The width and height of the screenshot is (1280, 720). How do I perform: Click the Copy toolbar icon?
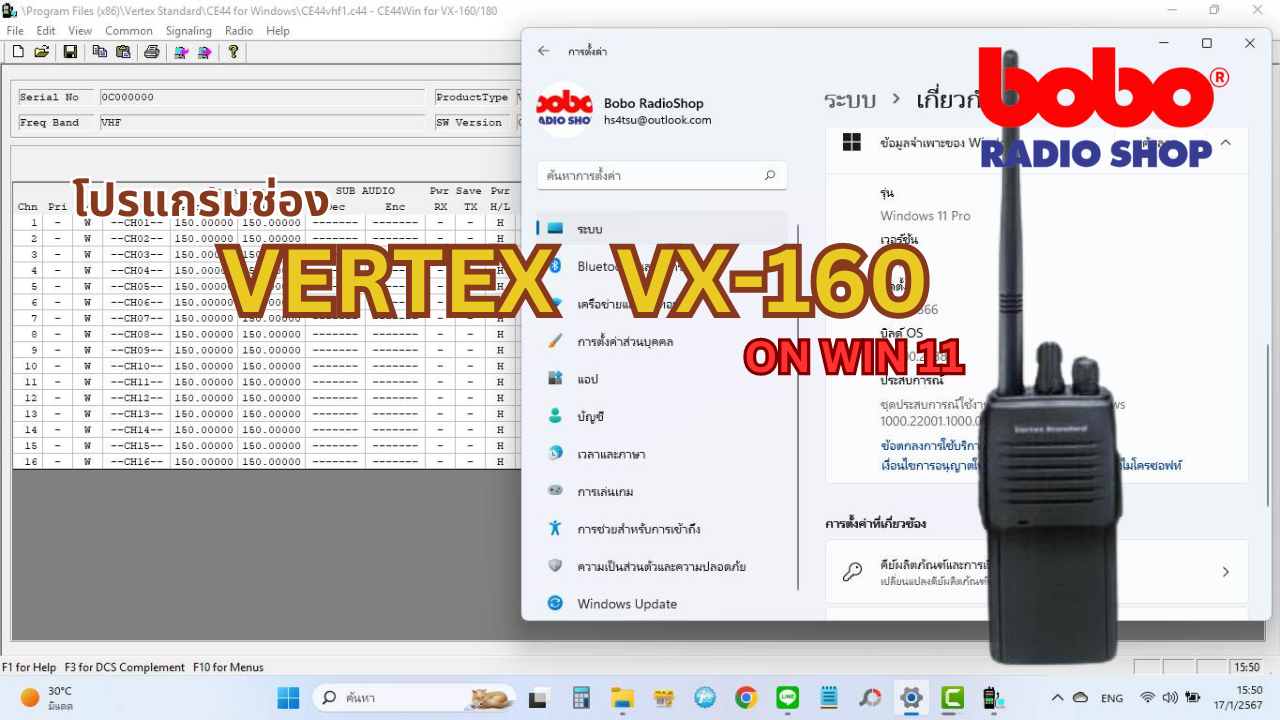[x=99, y=52]
